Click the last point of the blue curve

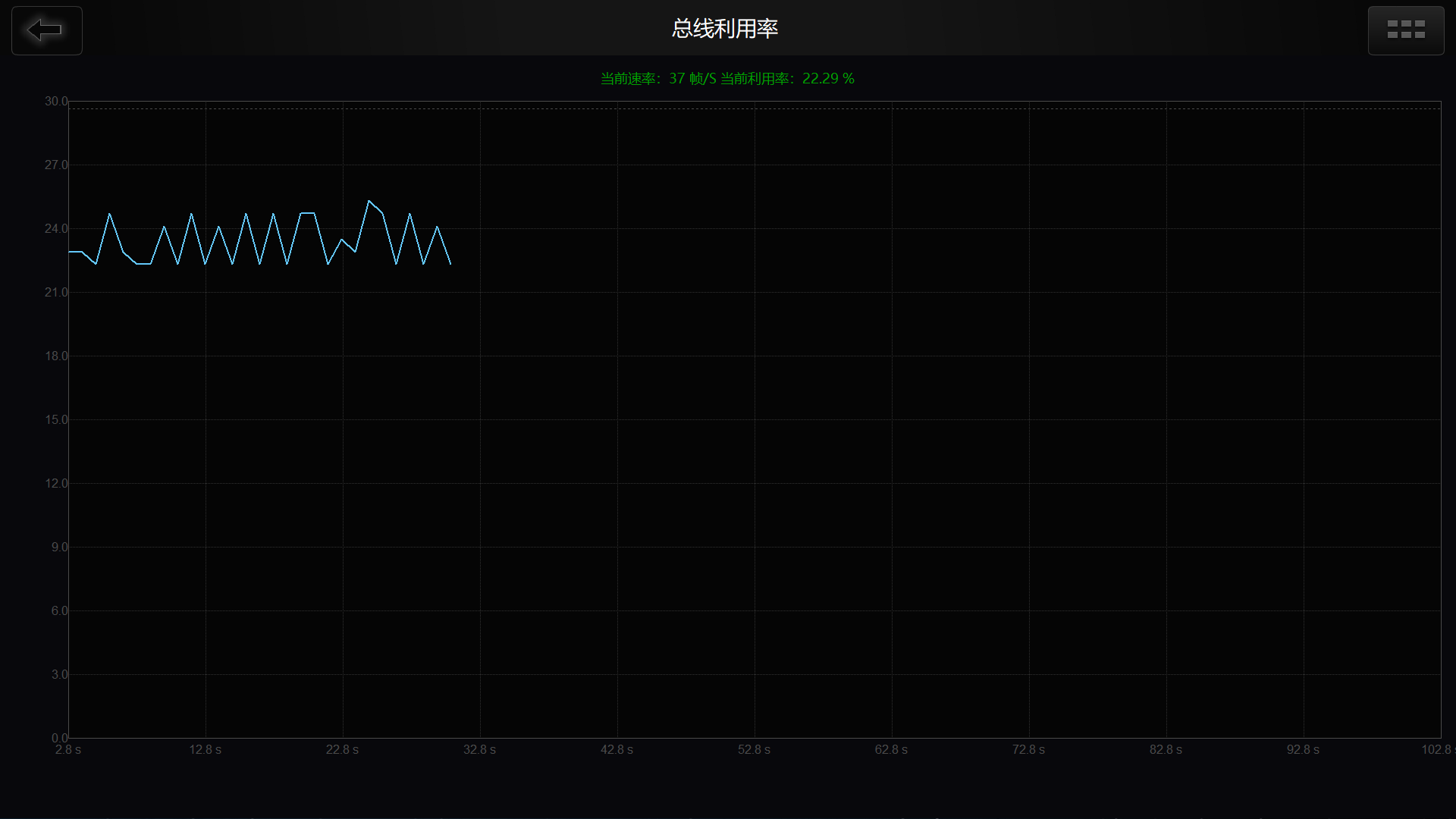coord(450,263)
